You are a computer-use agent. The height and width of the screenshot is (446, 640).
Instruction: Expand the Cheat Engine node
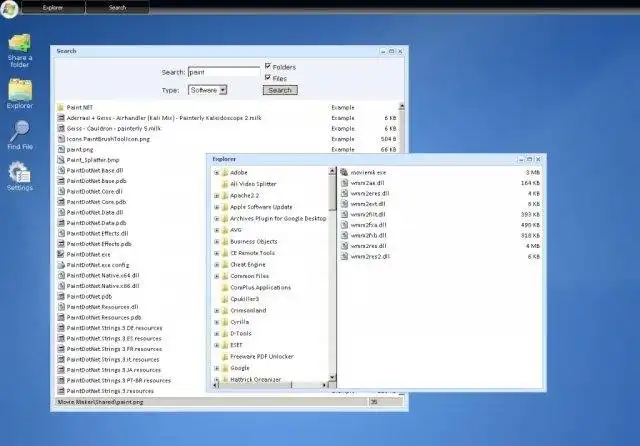pos(217,265)
